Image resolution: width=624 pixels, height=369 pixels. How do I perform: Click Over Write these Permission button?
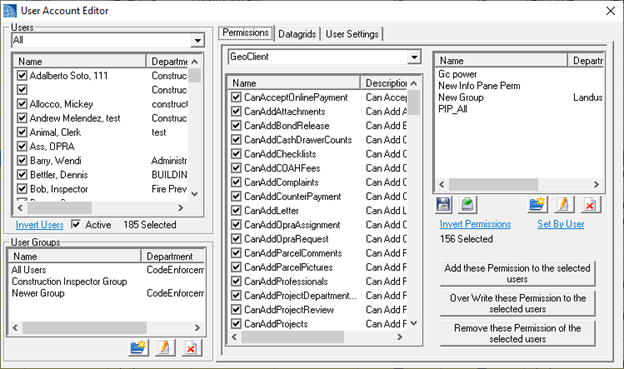517,303
